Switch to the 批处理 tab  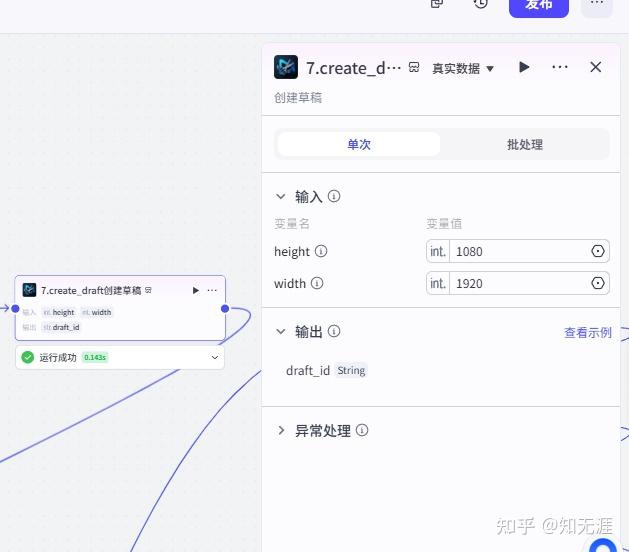(525, 144)
